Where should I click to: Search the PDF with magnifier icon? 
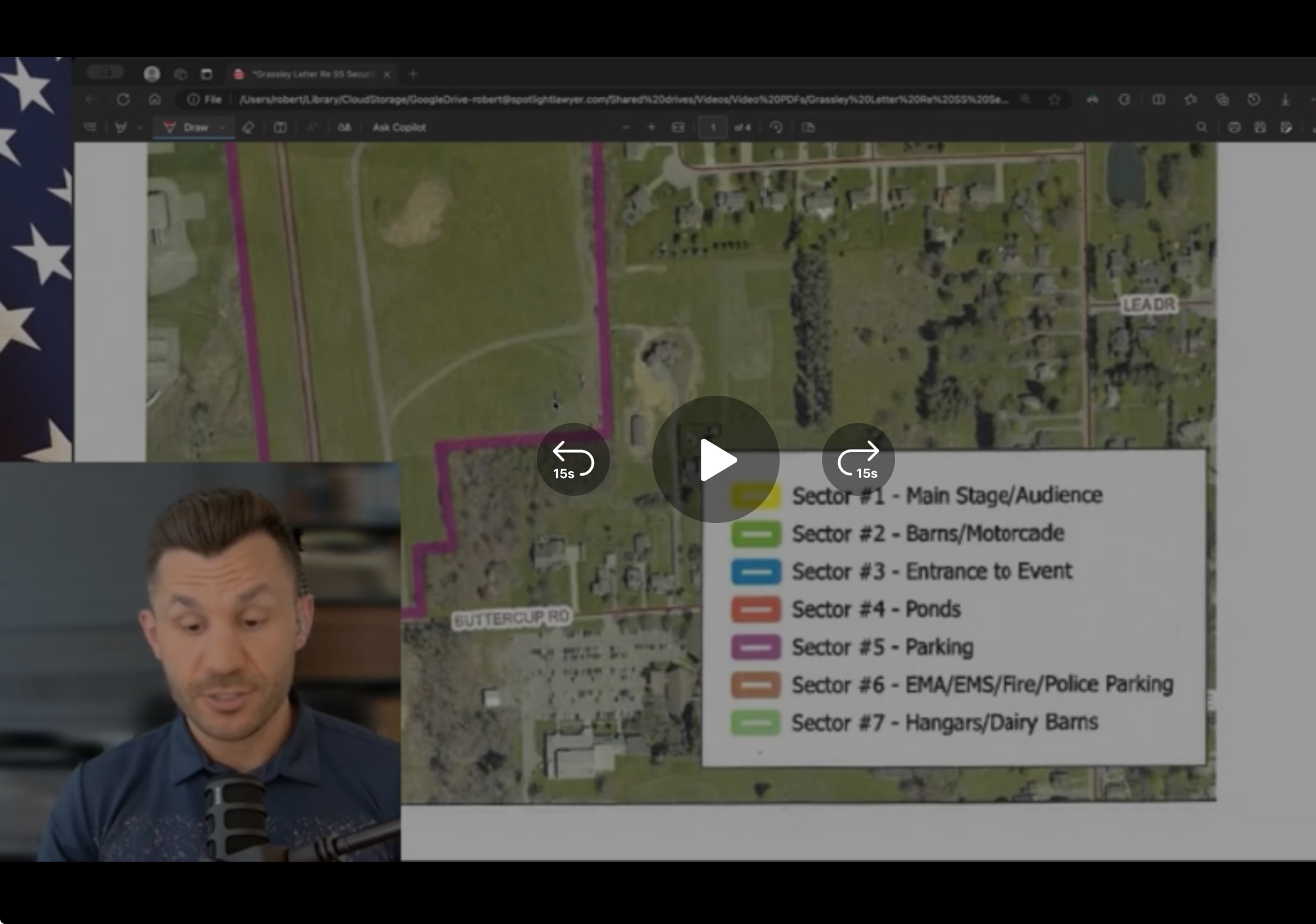(1202, 127)
